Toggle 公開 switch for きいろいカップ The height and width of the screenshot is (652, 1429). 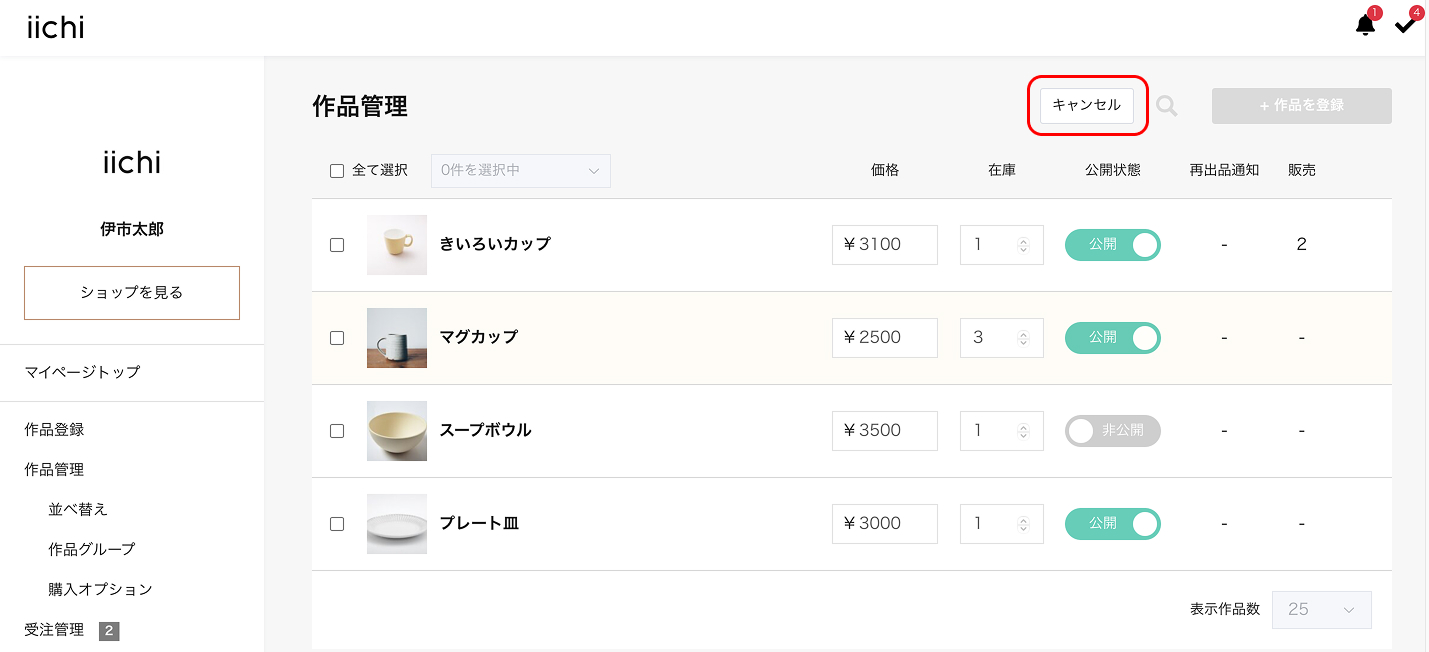[1112, 245]
